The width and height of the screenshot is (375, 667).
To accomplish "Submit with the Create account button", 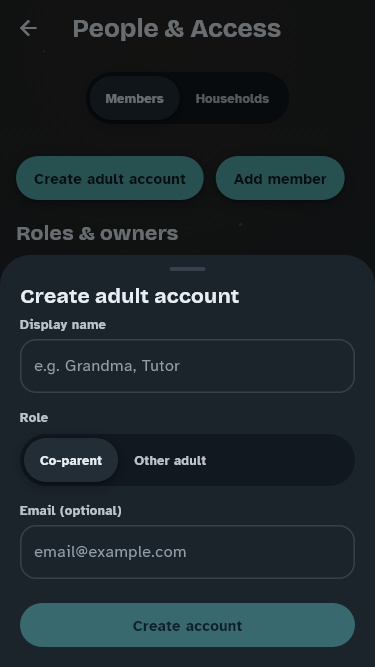I will pyautogui.click(x=188, y=625).
